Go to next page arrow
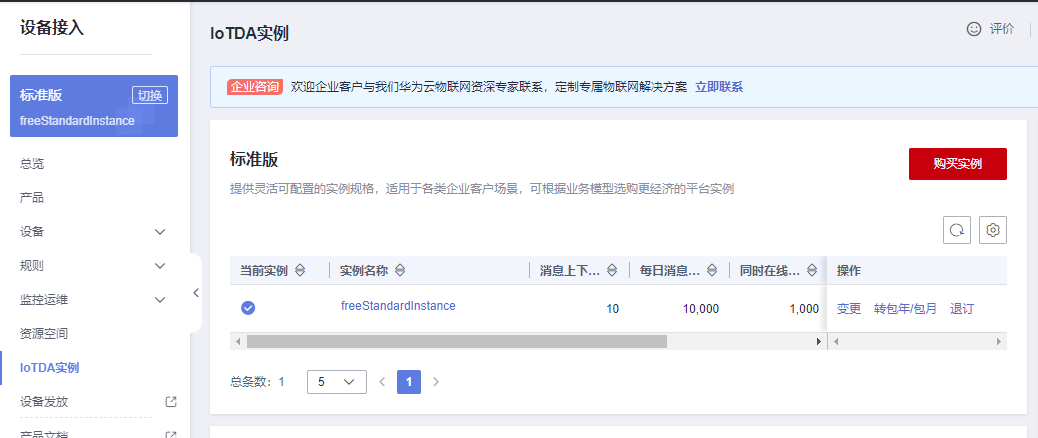Image resolution: width=1038 pixels, height=438 pixels. [436, 382]
